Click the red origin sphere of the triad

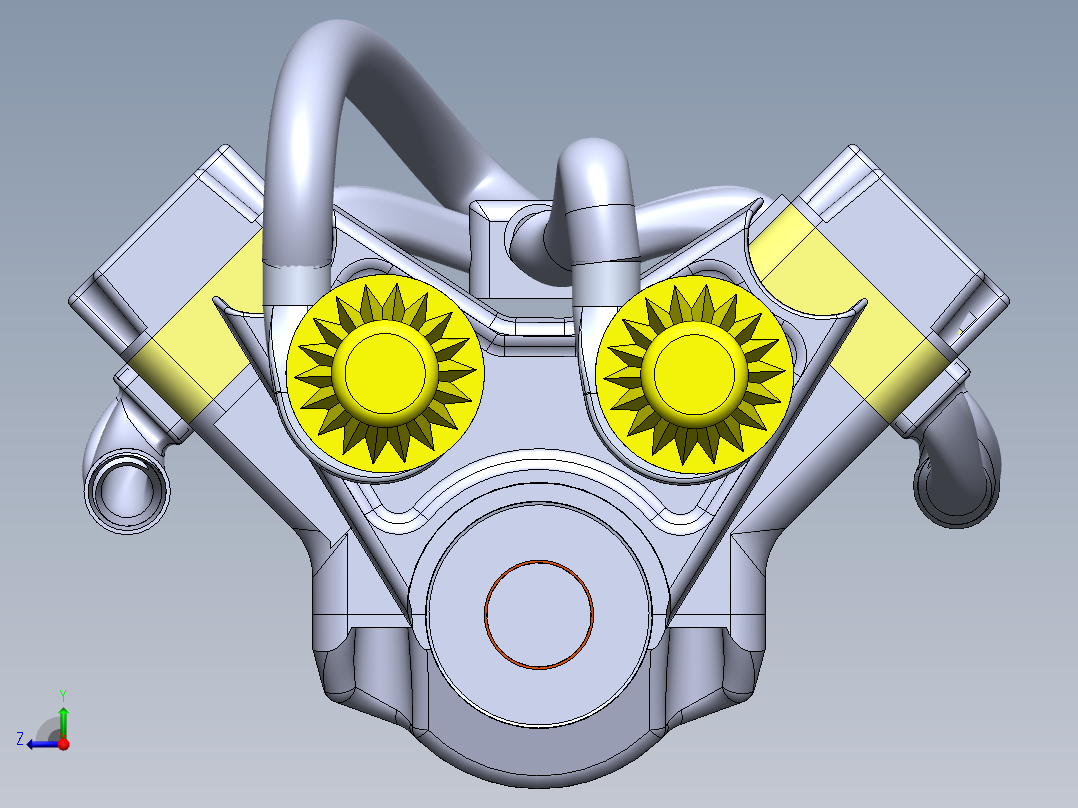tap(64, 744)
